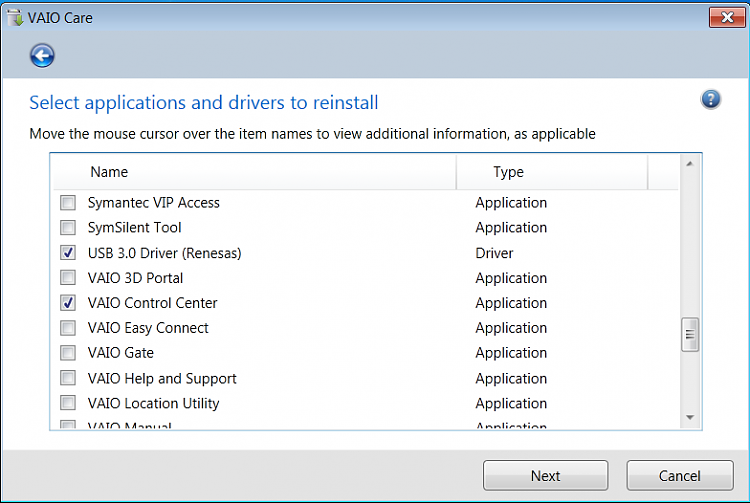Select the 'VAIO Location Utility' item name

(154, 403)
